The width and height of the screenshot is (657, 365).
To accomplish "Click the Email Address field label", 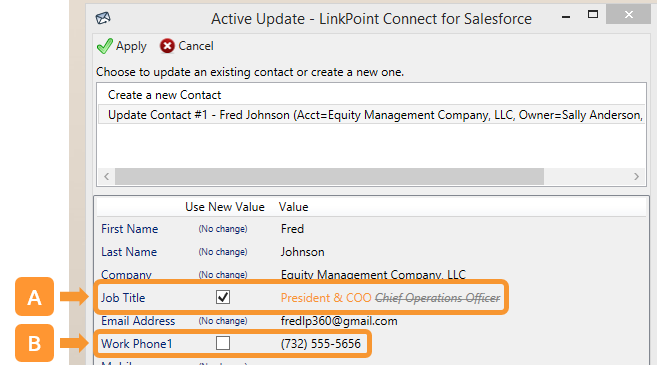I will pos(138,321).
